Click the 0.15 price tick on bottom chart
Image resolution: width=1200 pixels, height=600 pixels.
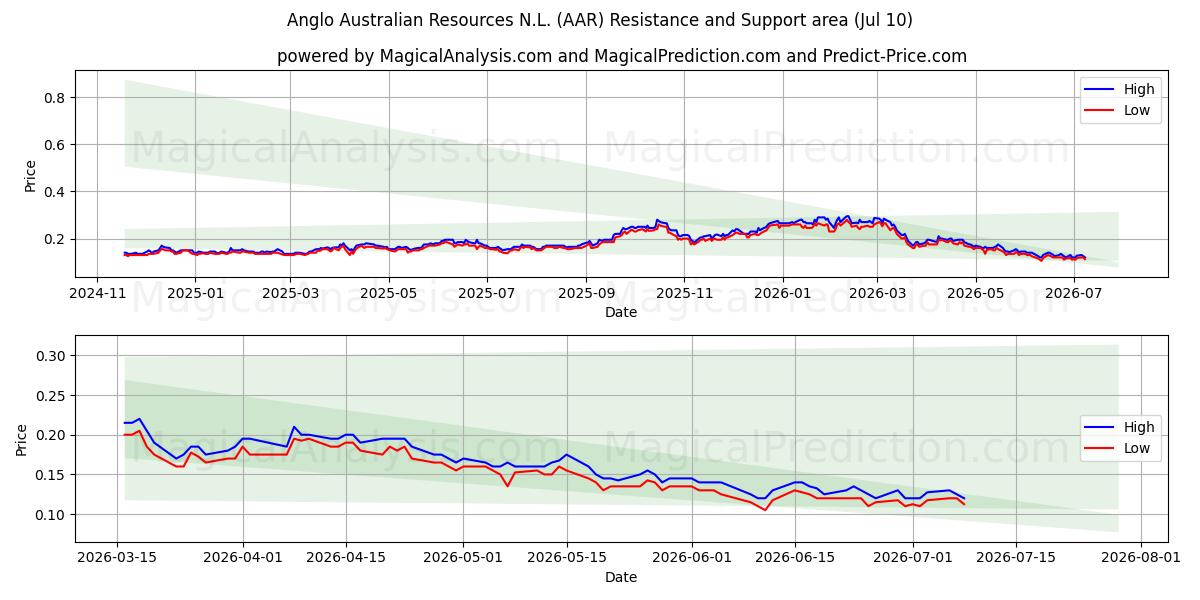50,475
